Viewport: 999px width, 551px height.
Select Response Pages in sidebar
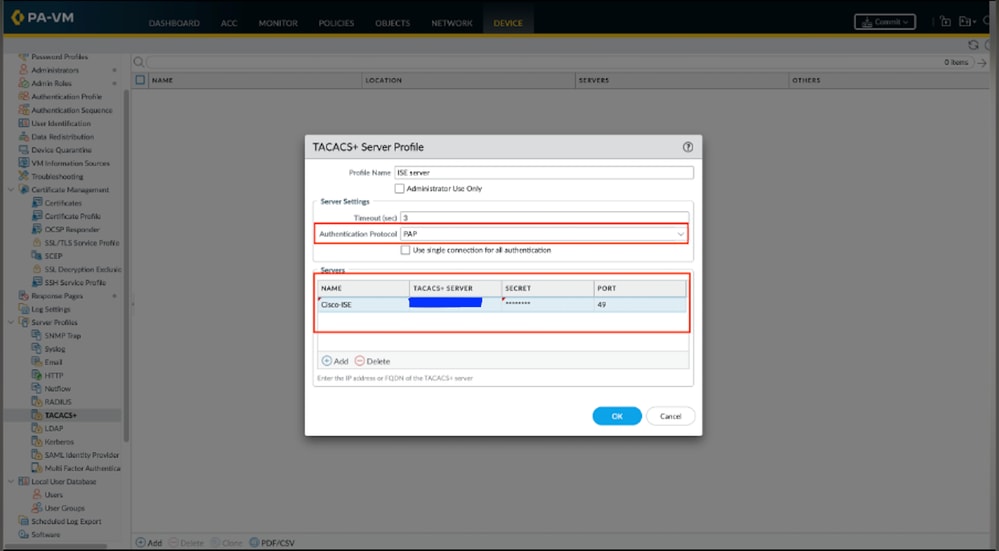[57, 296]
